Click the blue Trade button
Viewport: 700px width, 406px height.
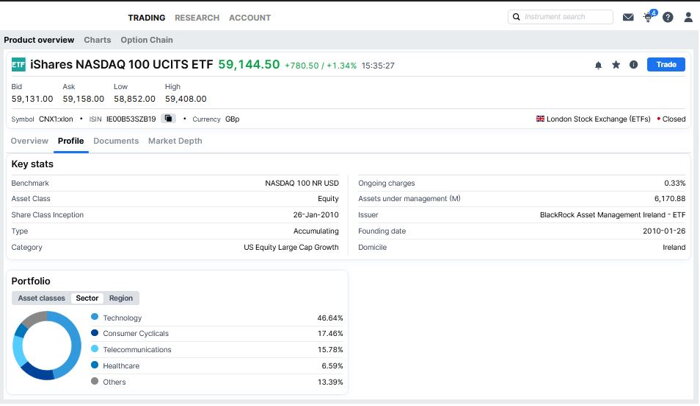pos(666,65)
